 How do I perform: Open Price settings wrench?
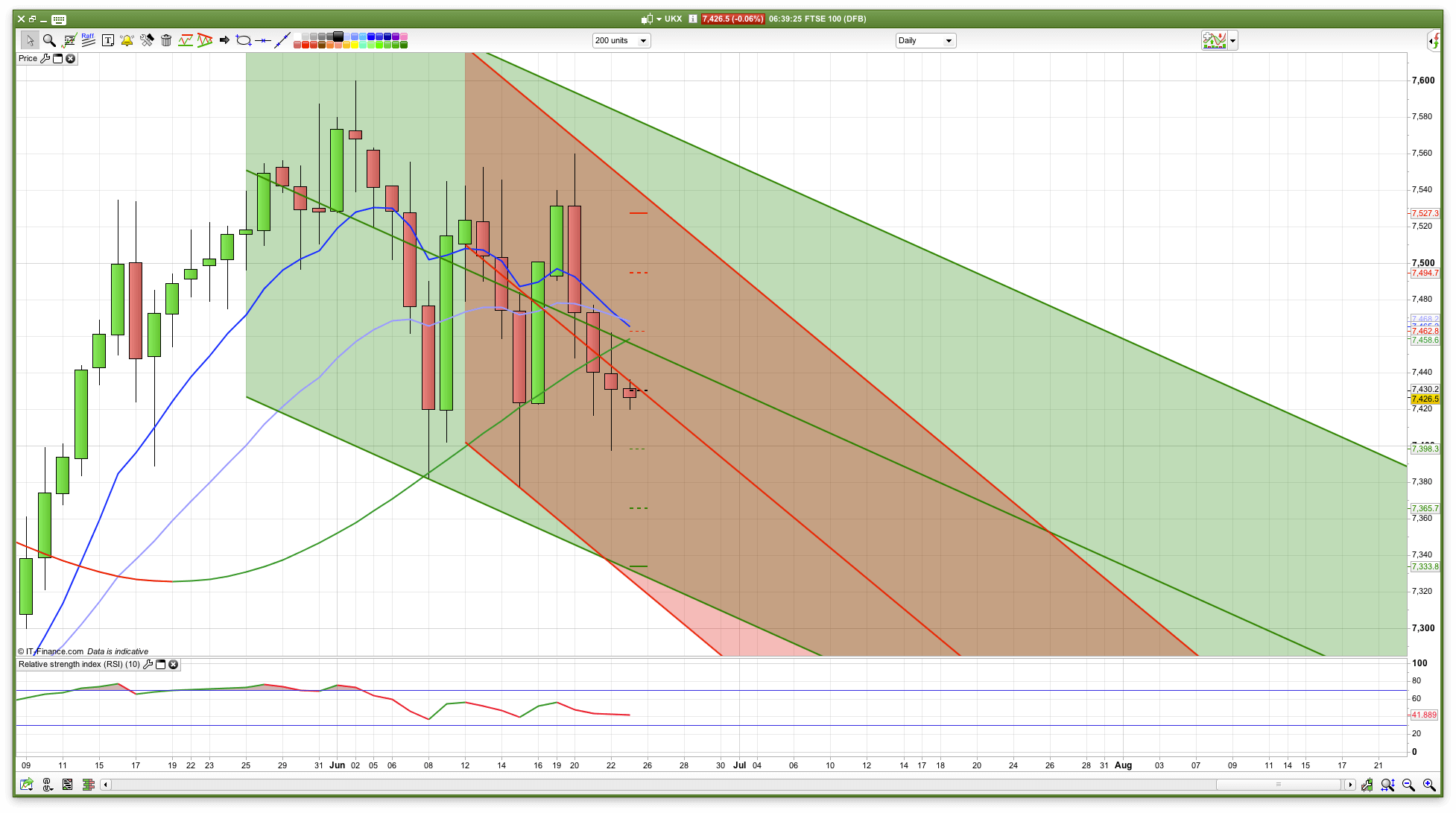coord(45,58)
